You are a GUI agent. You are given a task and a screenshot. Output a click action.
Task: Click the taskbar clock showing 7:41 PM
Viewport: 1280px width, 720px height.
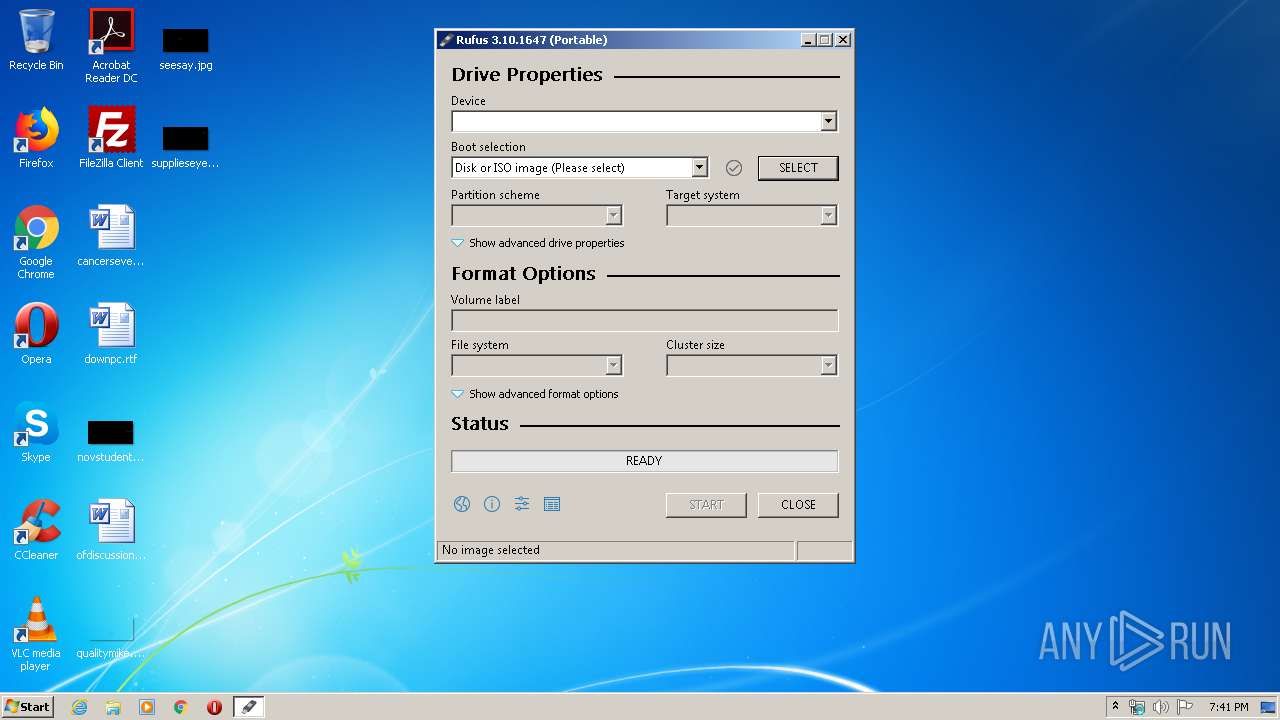tap(1228, 707)
